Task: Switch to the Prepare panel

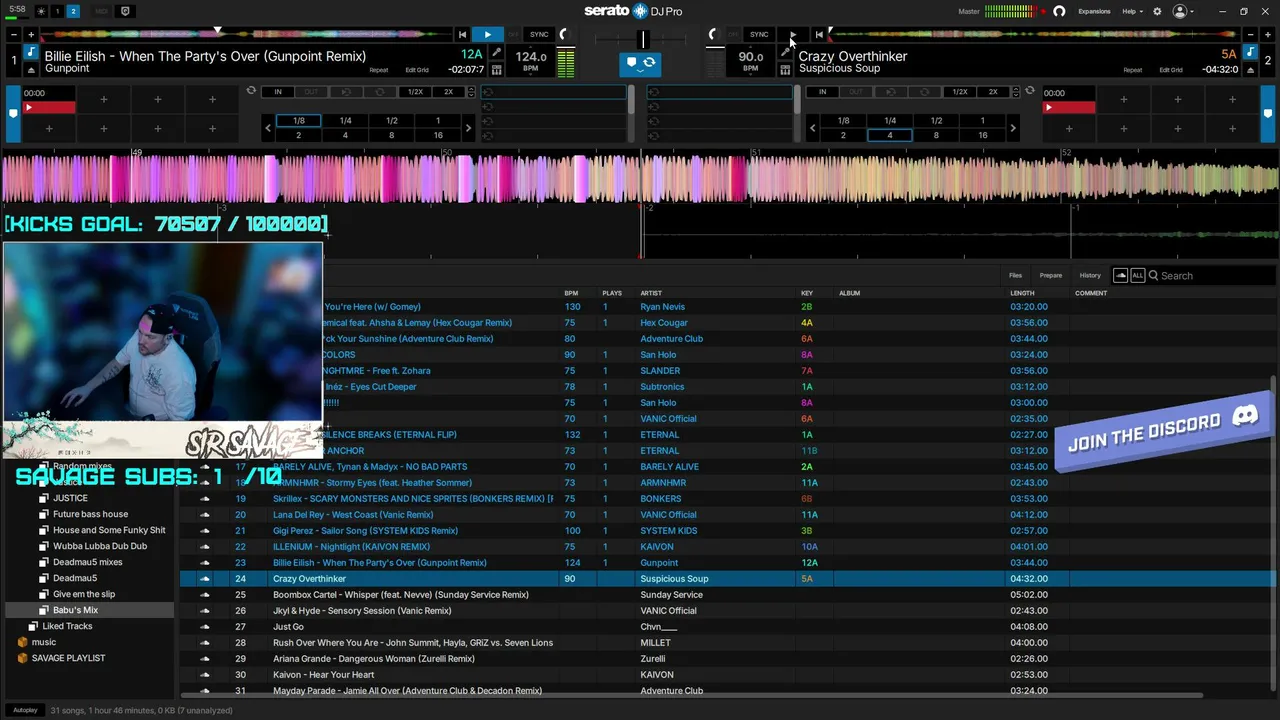Action: [1050, 275]
